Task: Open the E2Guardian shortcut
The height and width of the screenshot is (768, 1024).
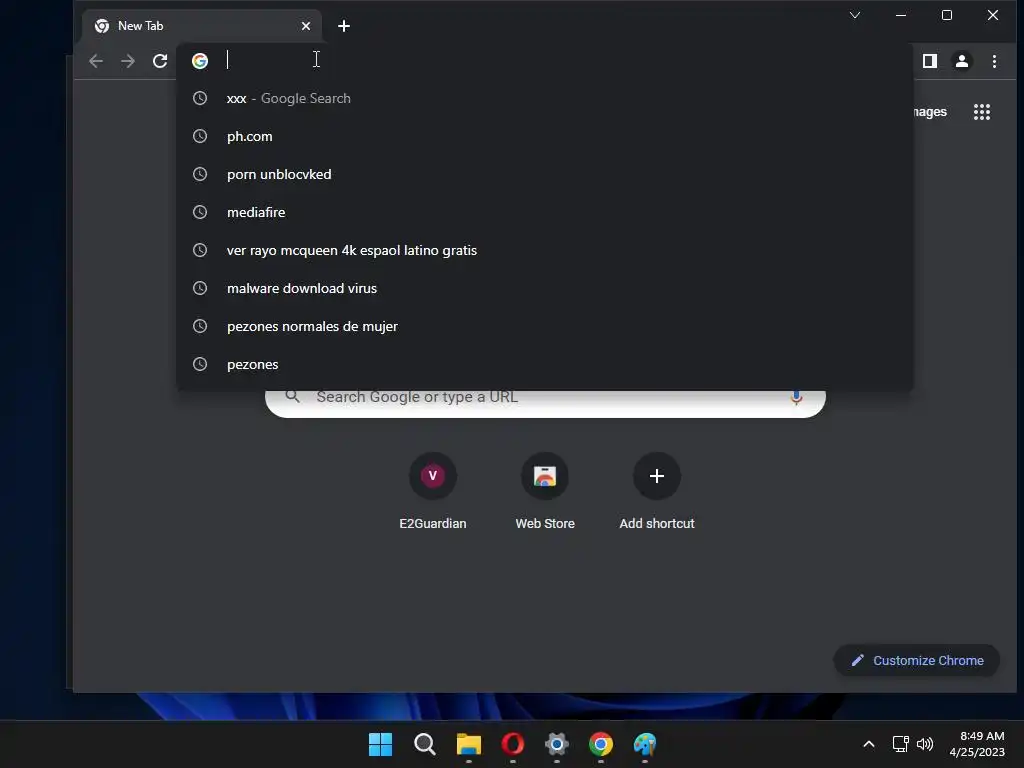Action: pos(432,491)
